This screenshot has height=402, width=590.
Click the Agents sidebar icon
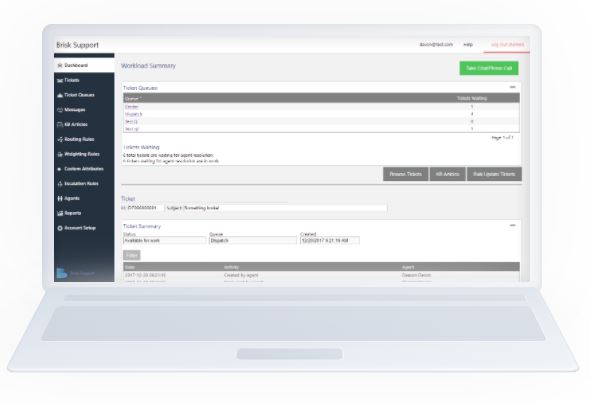[x=60, y=198]
